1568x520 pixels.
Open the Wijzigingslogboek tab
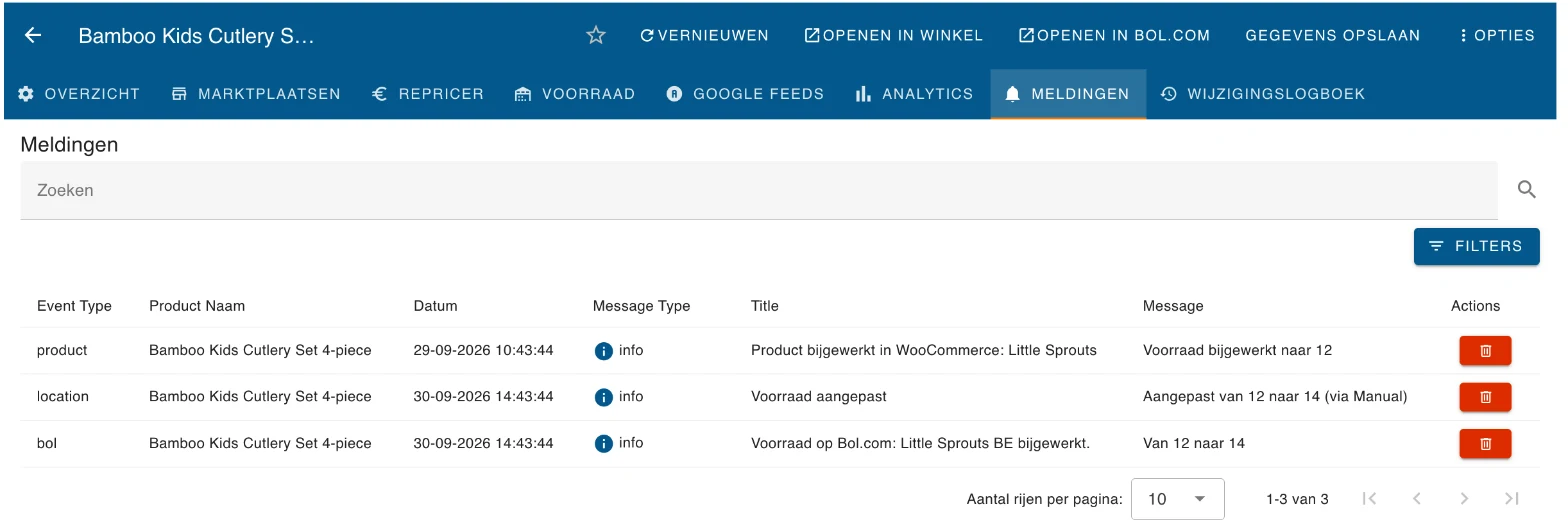coord(1263,94)
